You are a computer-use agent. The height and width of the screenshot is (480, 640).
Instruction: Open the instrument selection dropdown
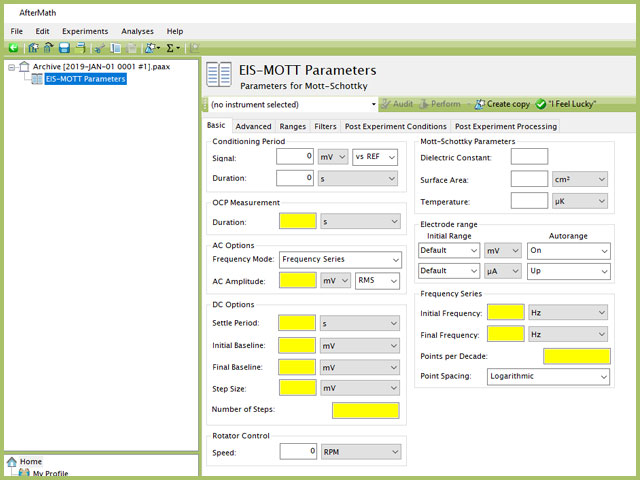[293, 104]
